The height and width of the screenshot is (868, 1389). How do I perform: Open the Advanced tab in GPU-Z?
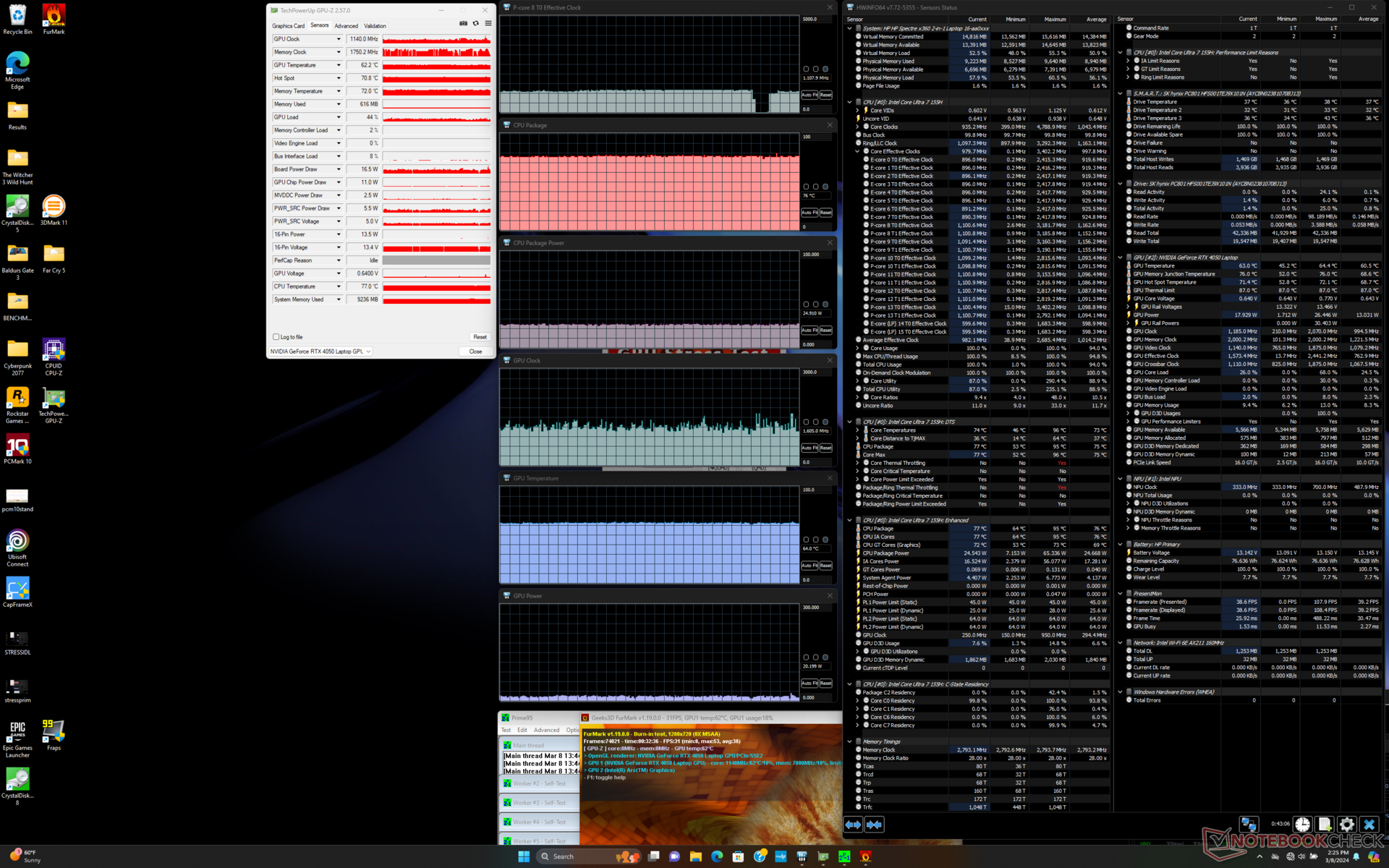point(346,26)
